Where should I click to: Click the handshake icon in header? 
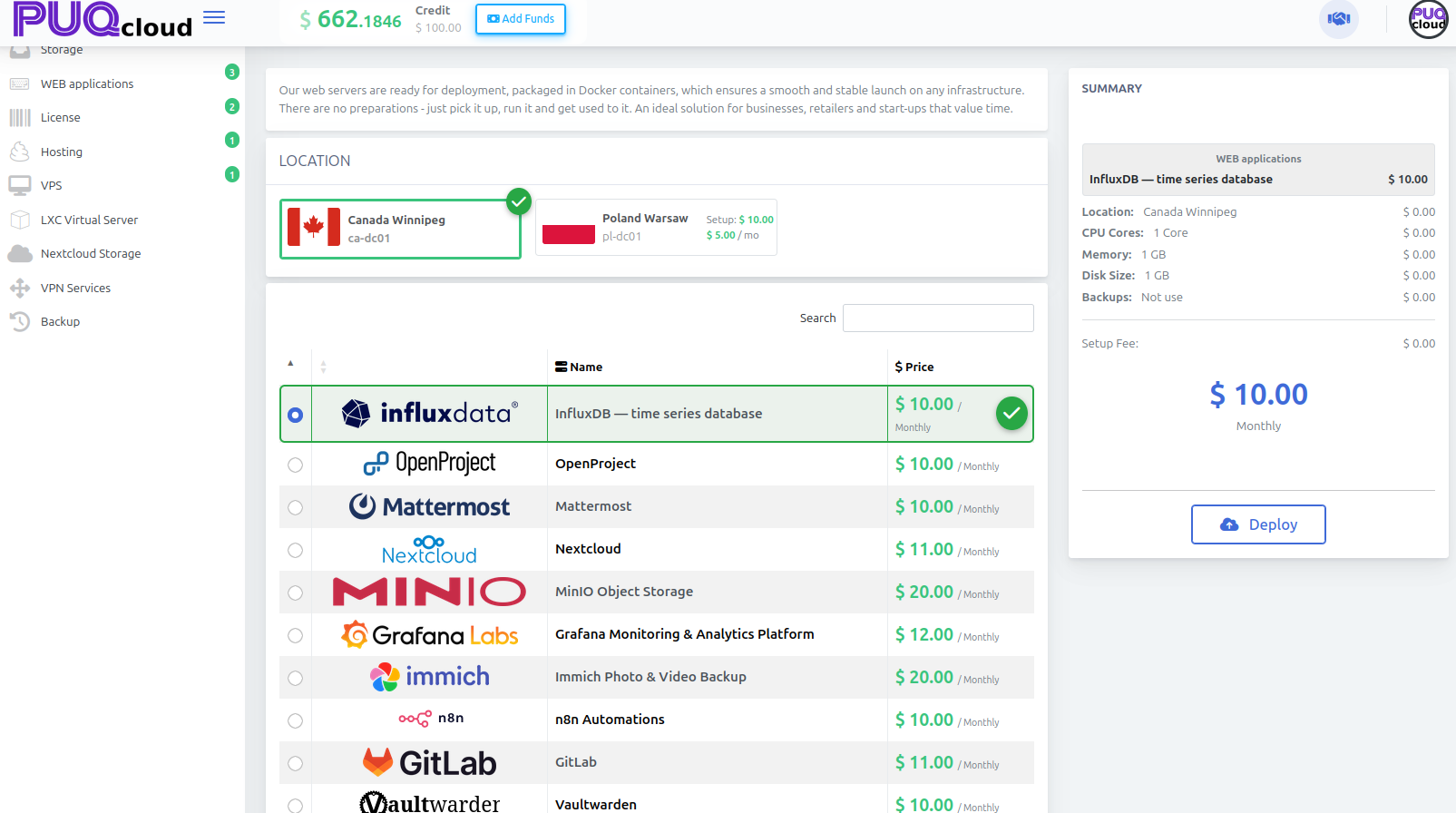[1338, 19]
